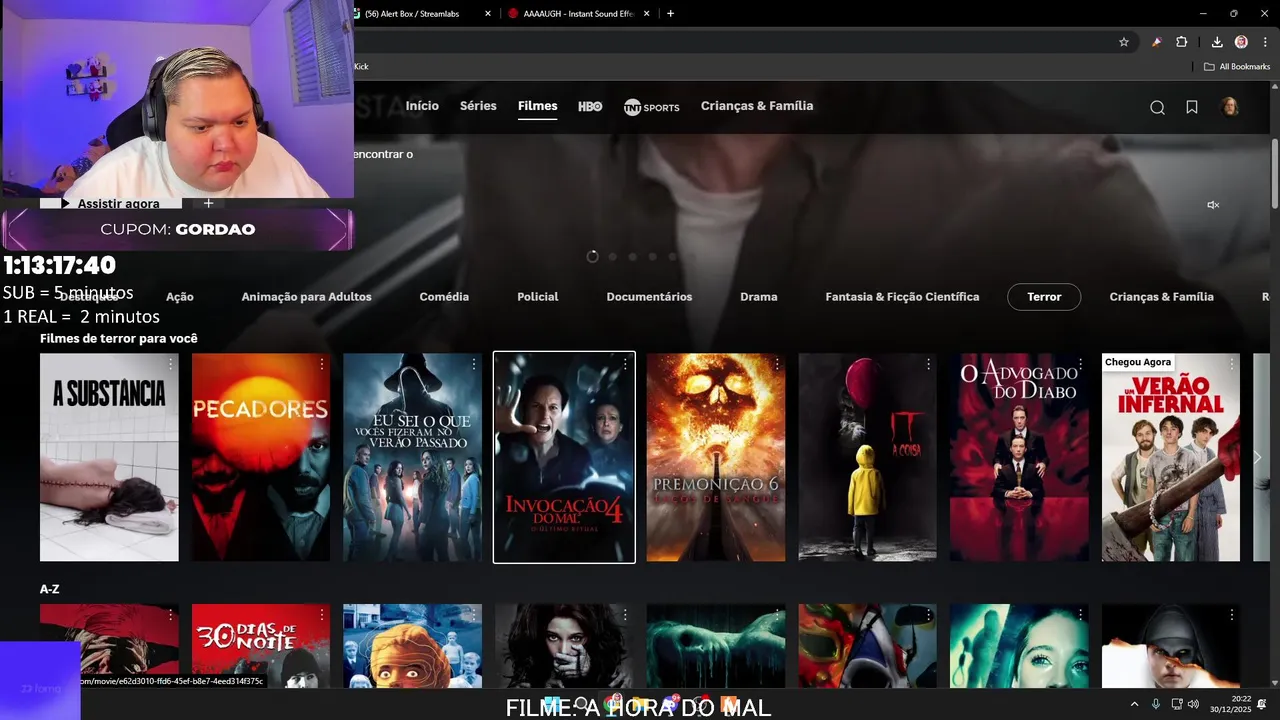Jump to second hero carousel dot
Image resolution: width=1280 pixels, height=720 pixels.
612,257
